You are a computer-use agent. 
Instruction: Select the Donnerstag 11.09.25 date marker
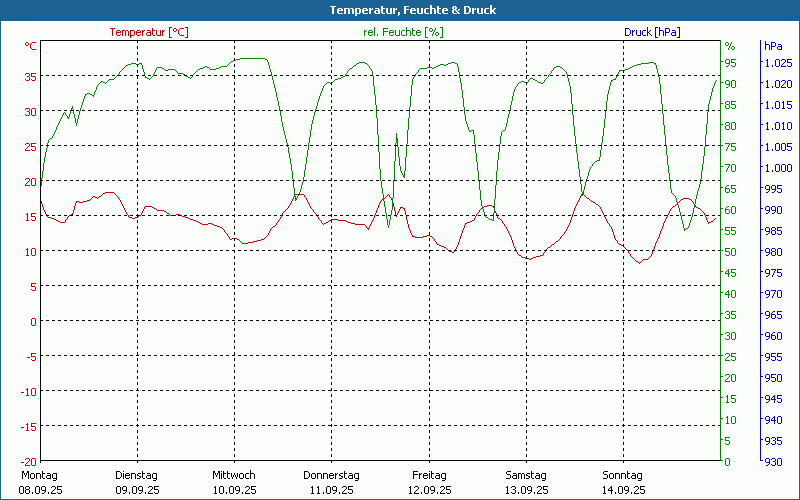331,482
